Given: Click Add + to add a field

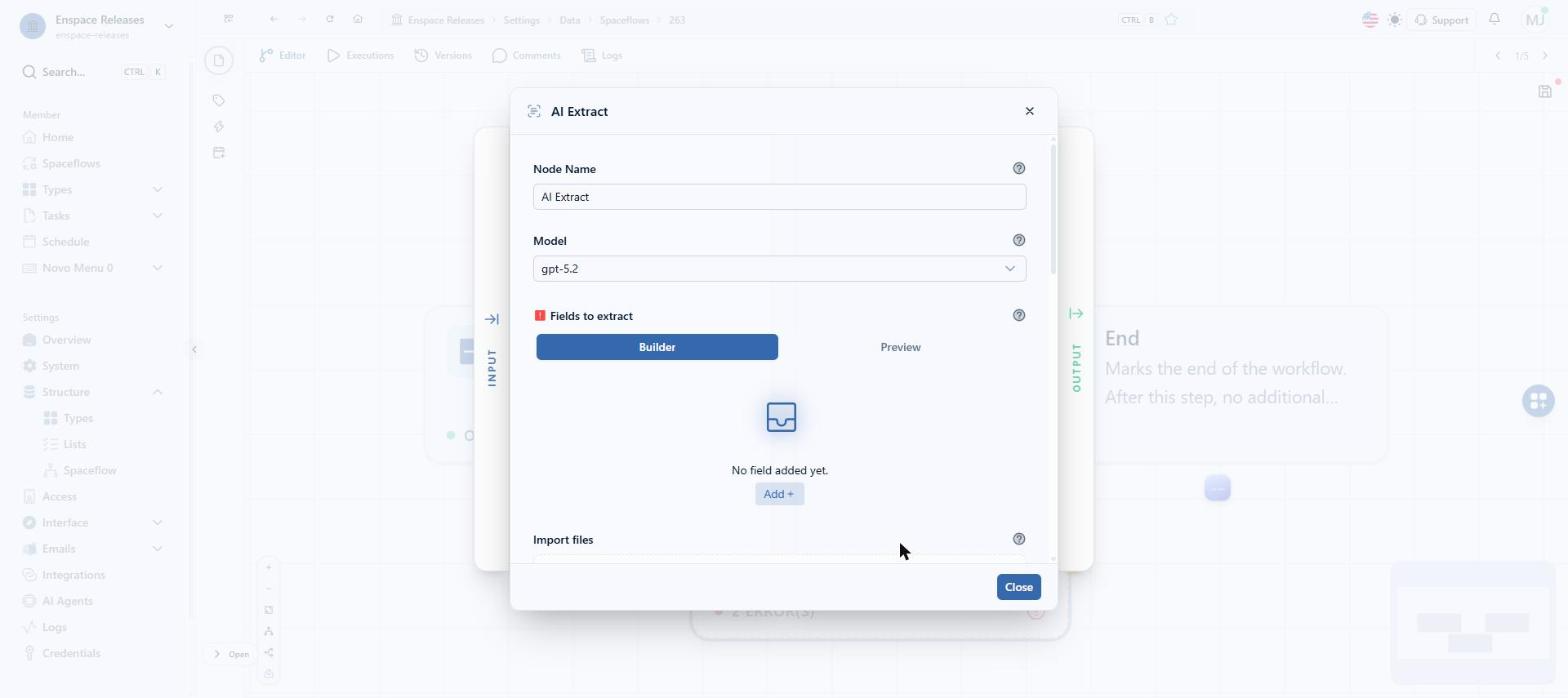Looking at the screenshot, I should [x=779, y=495].
